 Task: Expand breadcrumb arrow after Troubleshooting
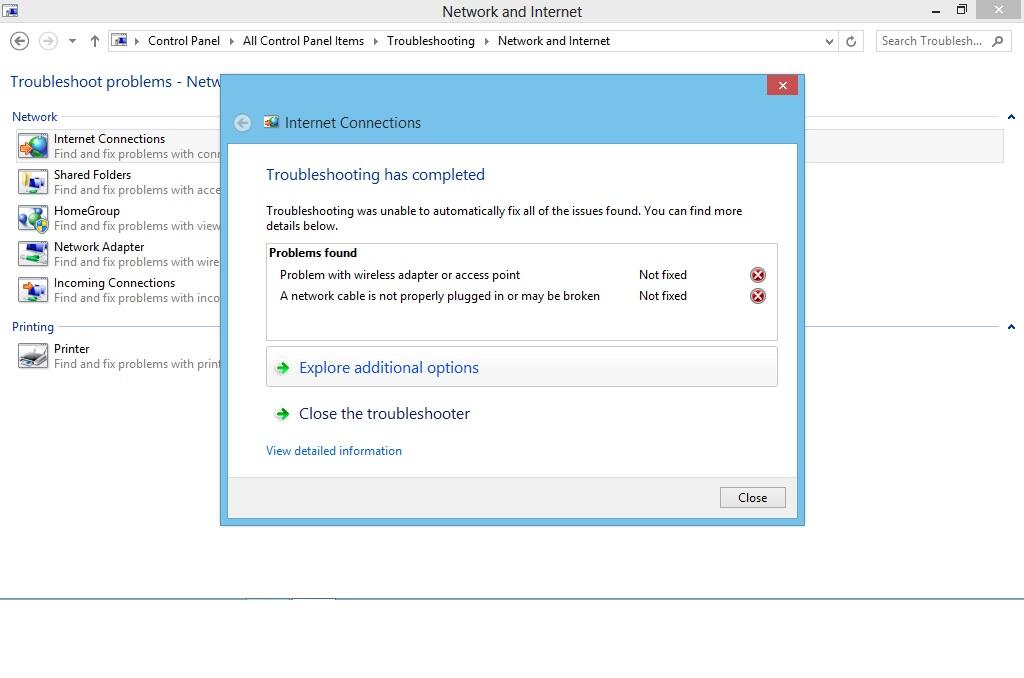(x=487, y=41)
